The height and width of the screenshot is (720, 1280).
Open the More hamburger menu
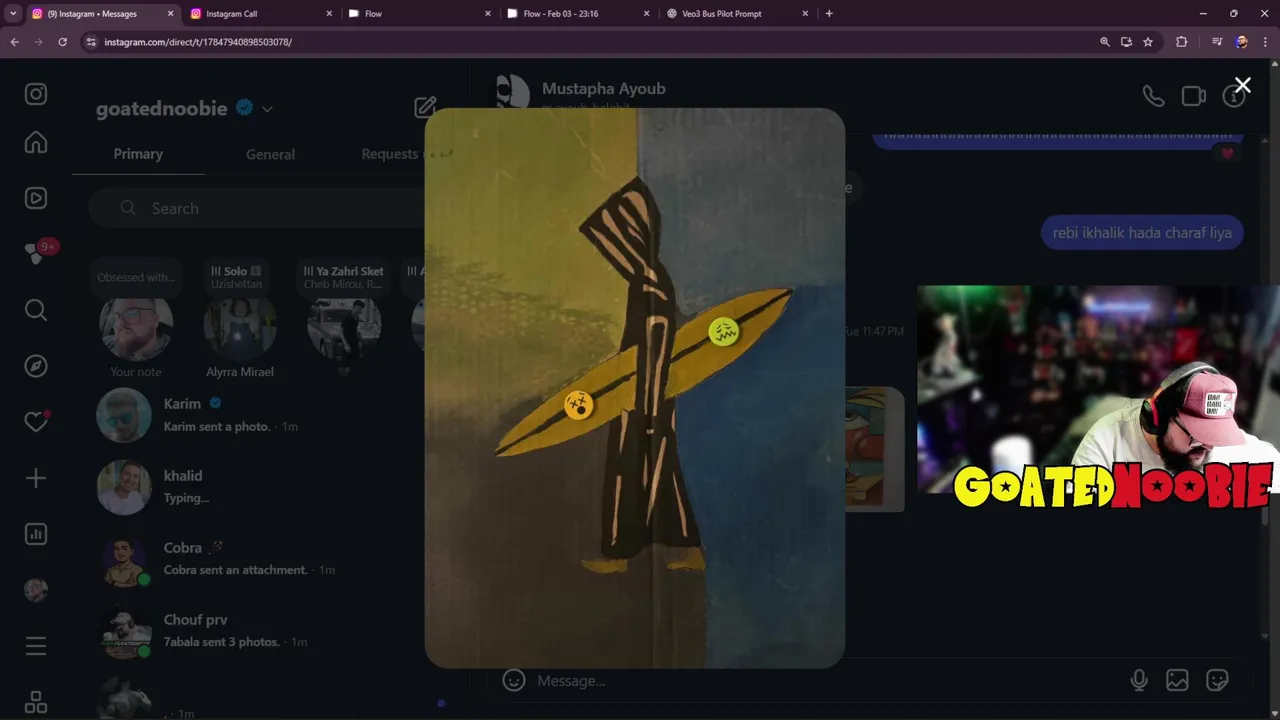pos(36,646)
